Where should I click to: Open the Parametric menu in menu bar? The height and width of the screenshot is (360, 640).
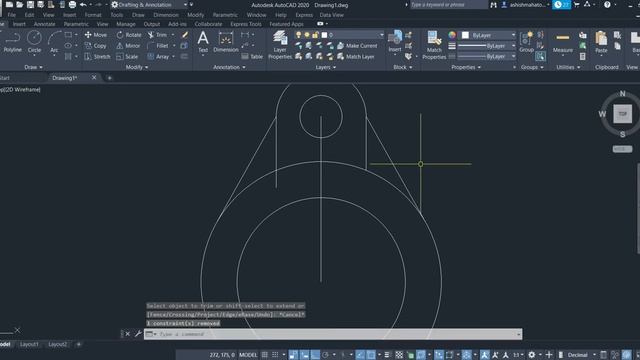(x=225, y=15)
